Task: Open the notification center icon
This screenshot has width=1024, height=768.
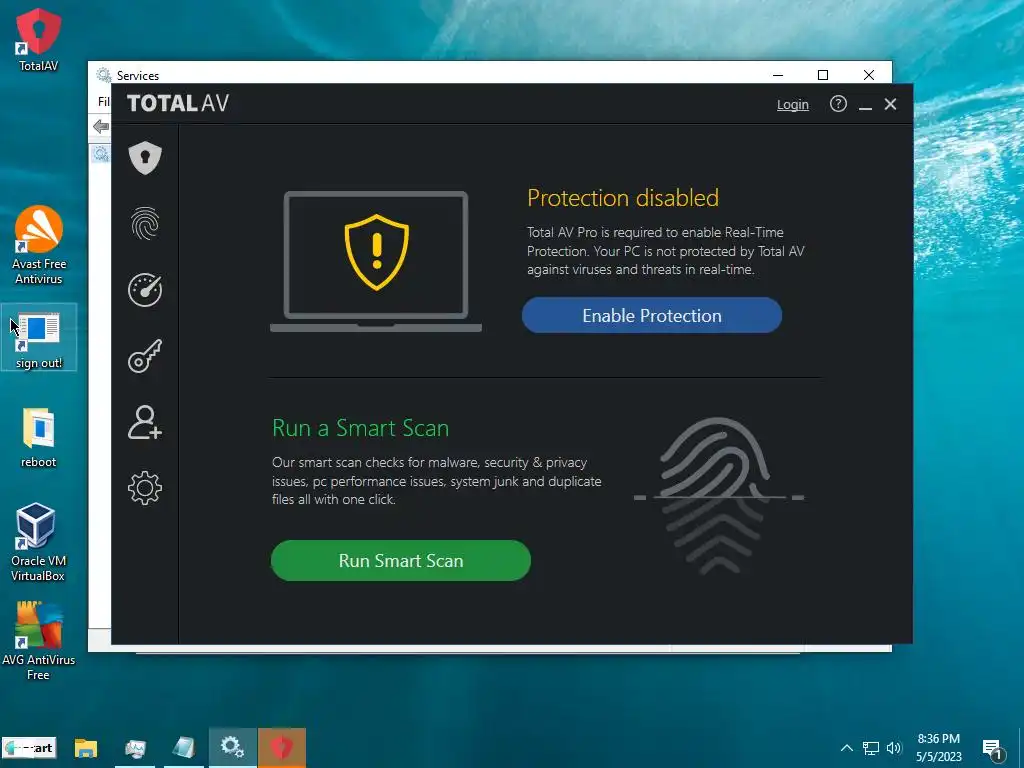Action: click(992, 749)
